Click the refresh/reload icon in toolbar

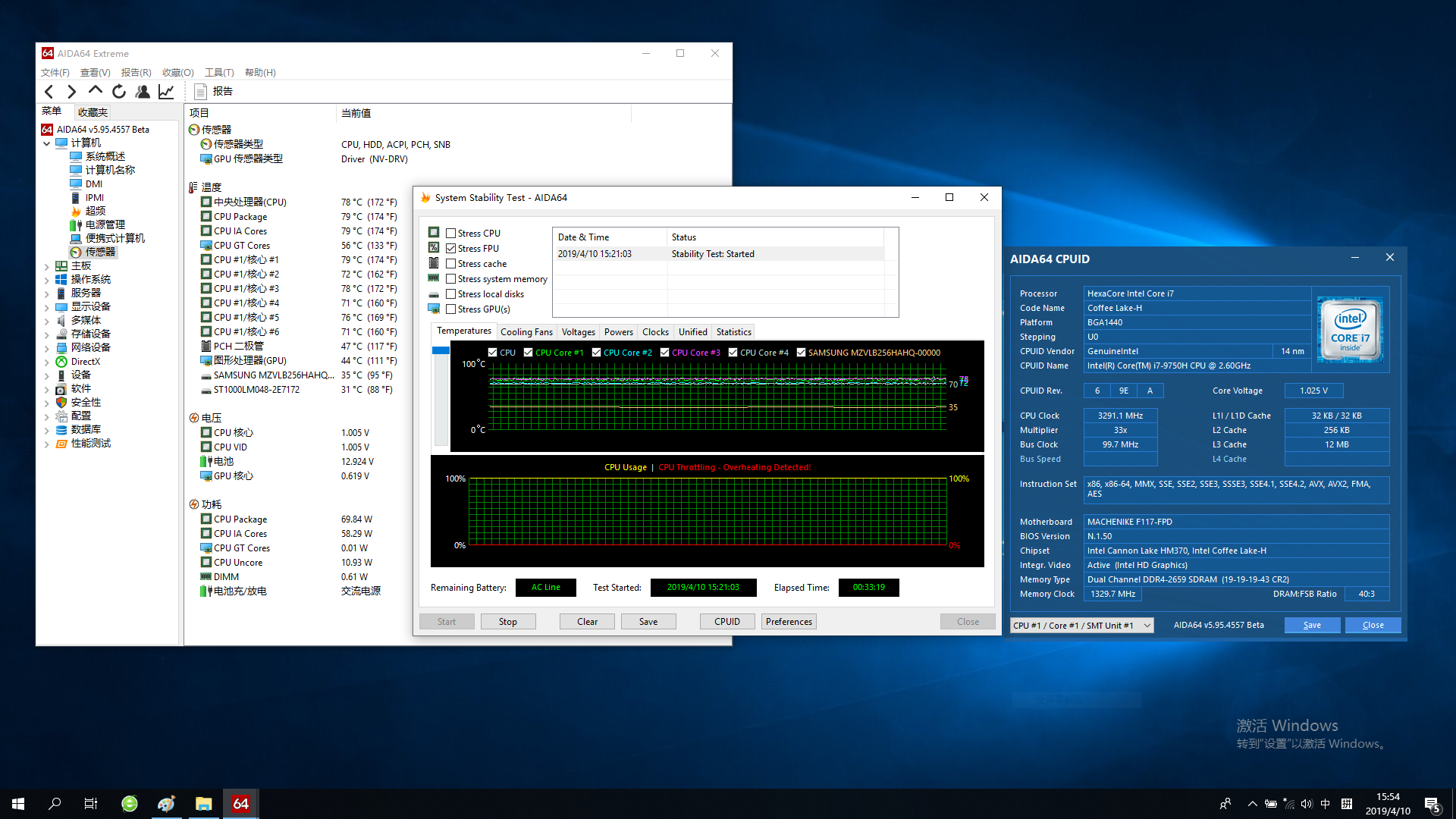[x=119, y=91]
